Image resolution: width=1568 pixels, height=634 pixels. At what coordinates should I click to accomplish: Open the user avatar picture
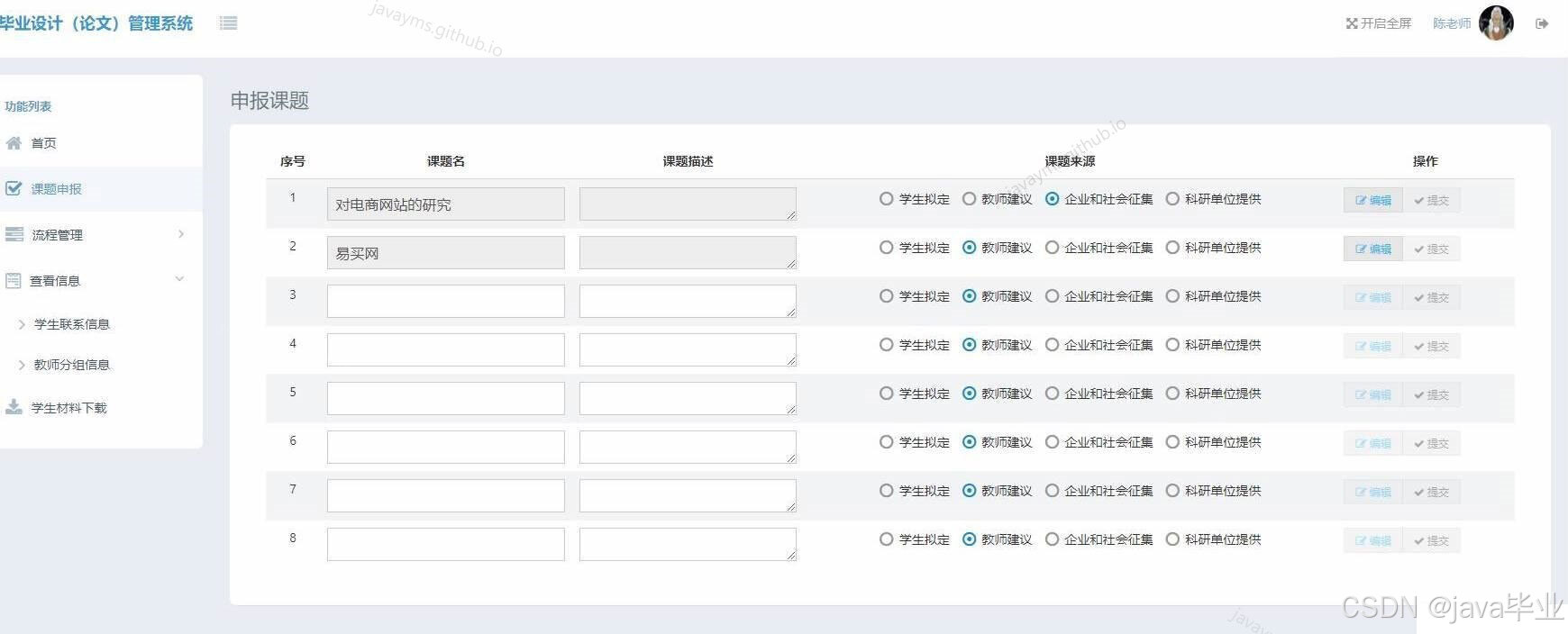point(1497,23)
